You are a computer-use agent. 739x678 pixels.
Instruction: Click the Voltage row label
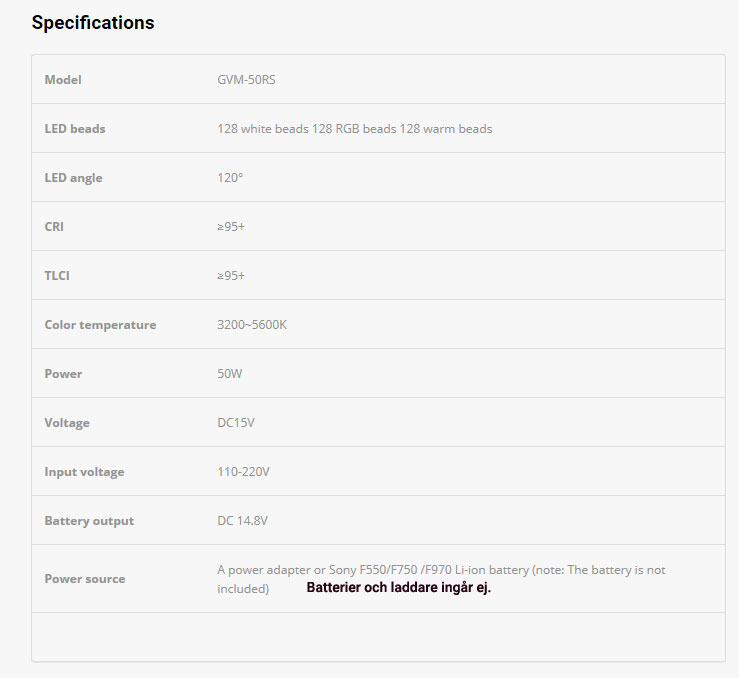pos(67,423)
